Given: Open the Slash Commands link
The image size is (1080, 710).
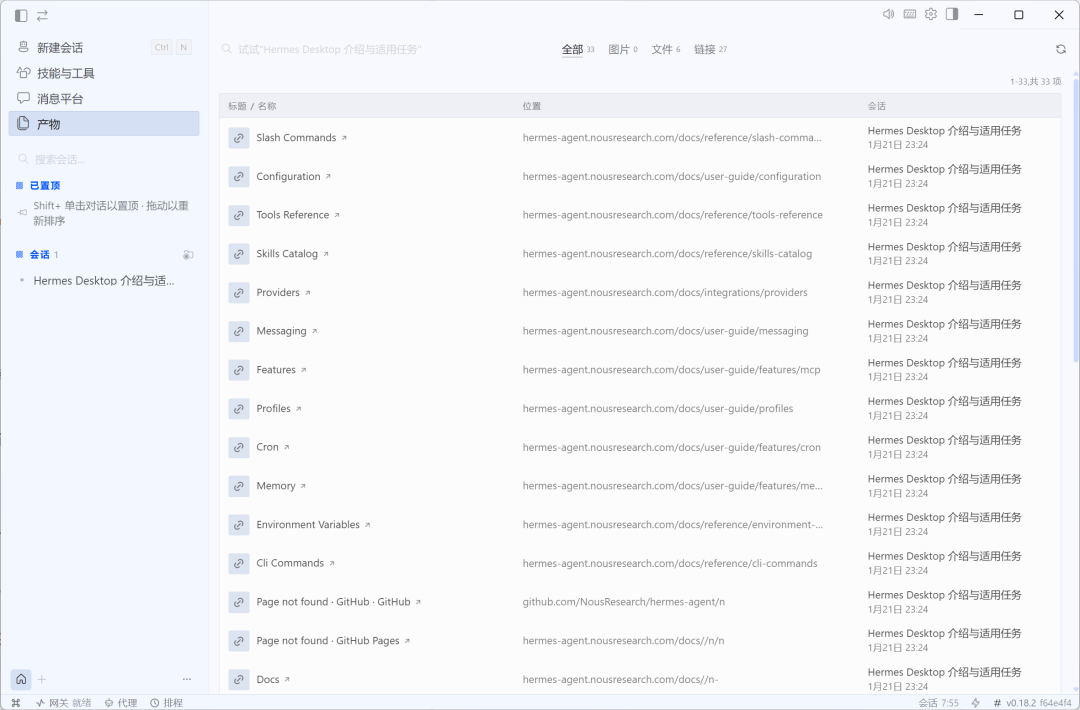Looking at the screenshot, I should coord(296,138).
